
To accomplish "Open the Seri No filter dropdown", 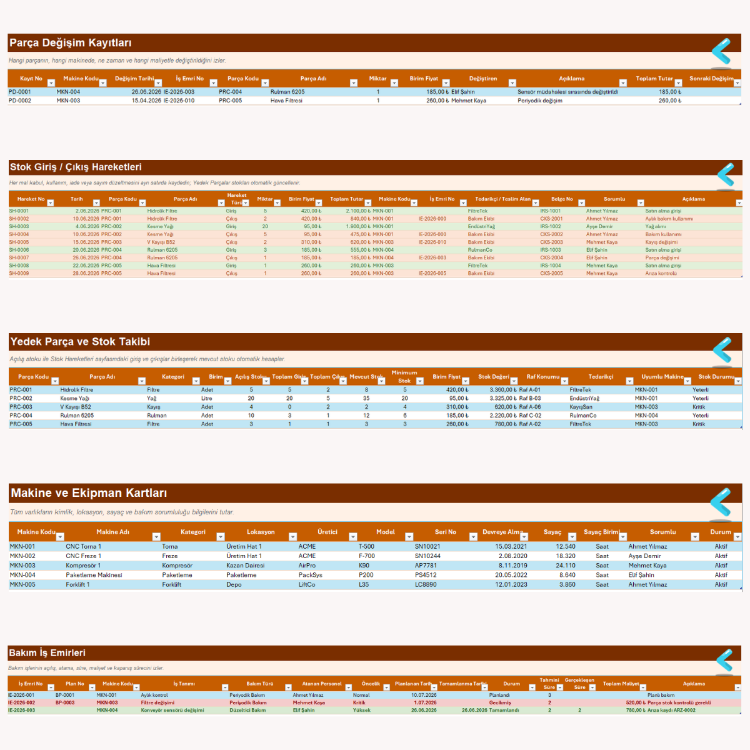I will pos(473,537).
